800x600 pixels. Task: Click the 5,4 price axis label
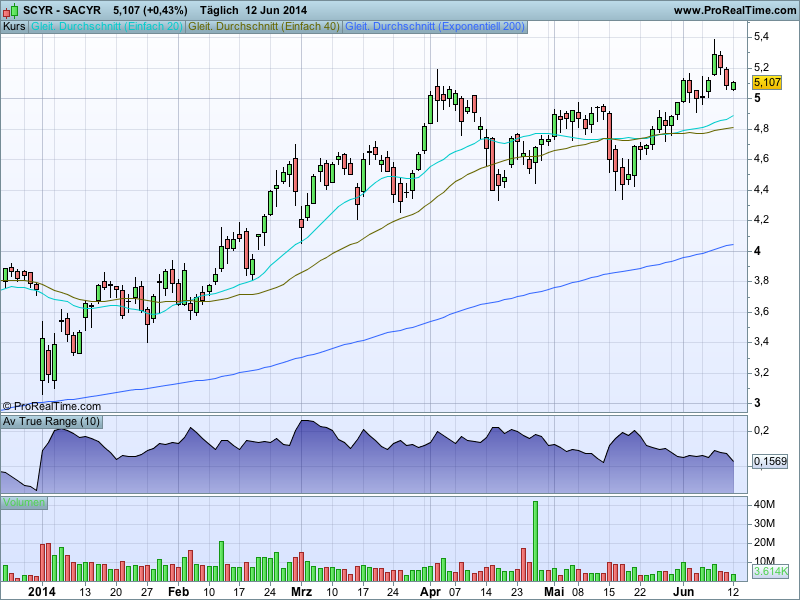[761, 36]
